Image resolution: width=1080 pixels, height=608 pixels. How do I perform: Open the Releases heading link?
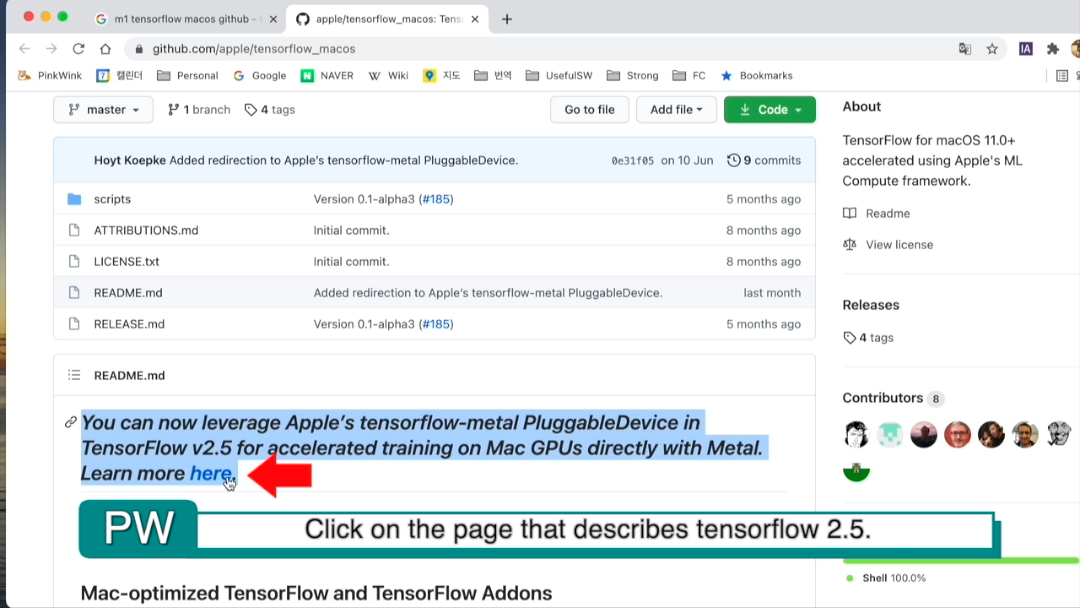click(x=871, y=305)
